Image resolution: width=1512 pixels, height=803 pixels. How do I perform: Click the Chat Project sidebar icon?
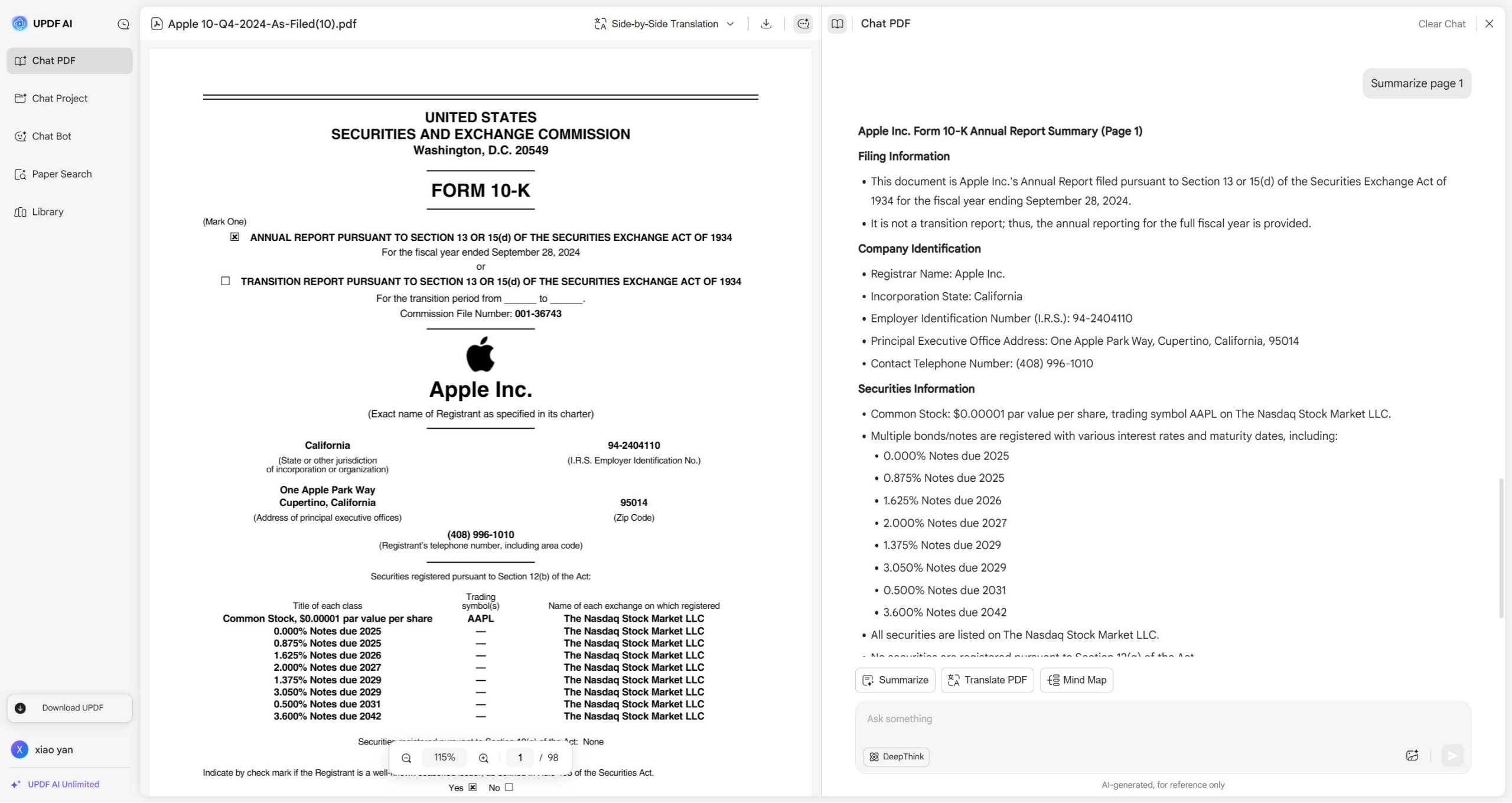click(x=21, y=99)
